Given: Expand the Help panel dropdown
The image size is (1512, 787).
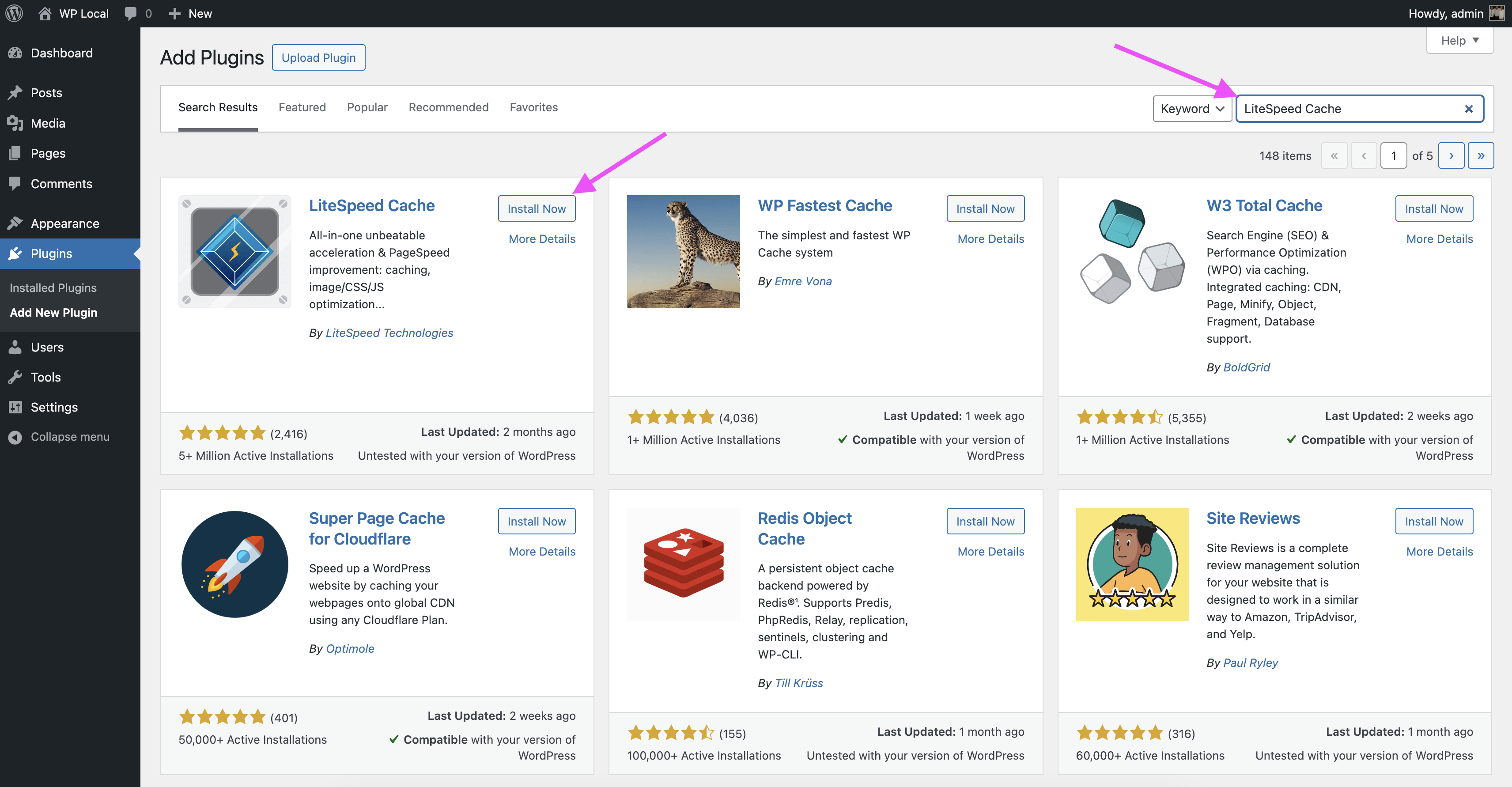Looking at the screenshot, I should [1459, 41].
